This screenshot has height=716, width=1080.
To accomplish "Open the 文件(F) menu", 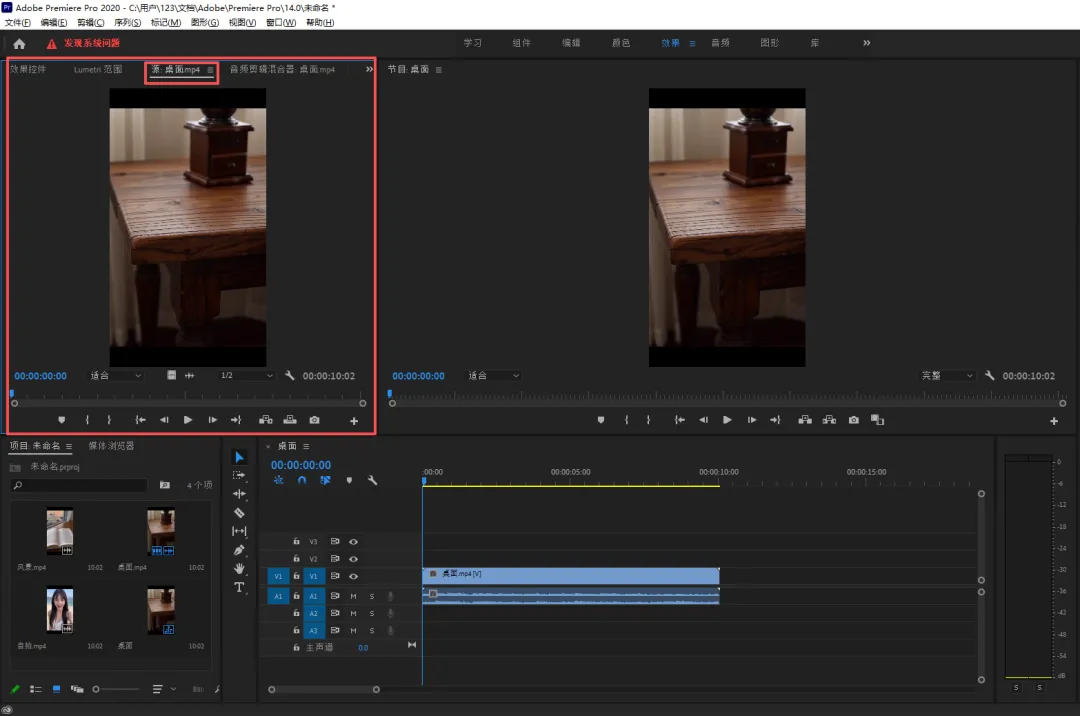I will (18, 22).
